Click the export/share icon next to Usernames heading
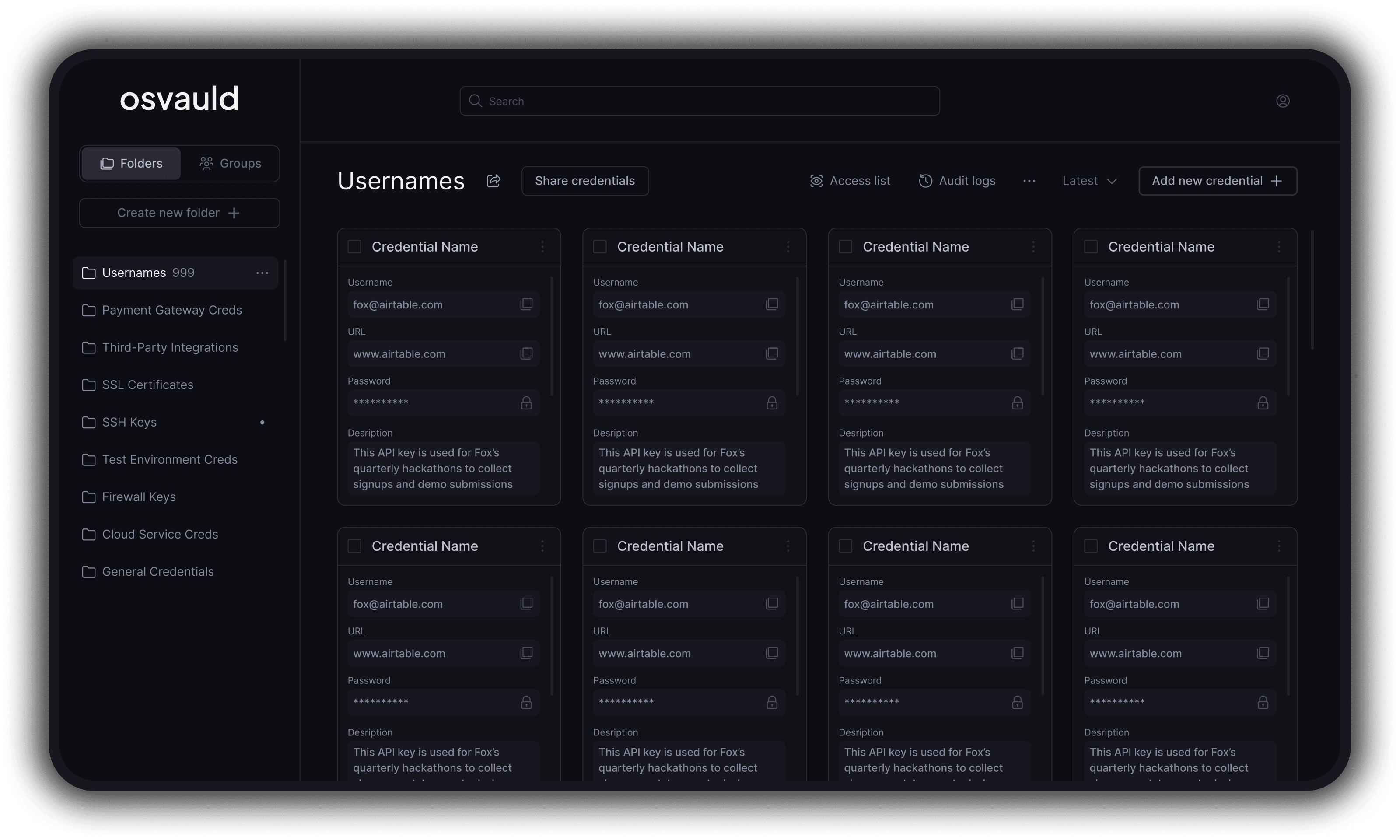This screenshot has width=1400, height=840. point(493,180)
